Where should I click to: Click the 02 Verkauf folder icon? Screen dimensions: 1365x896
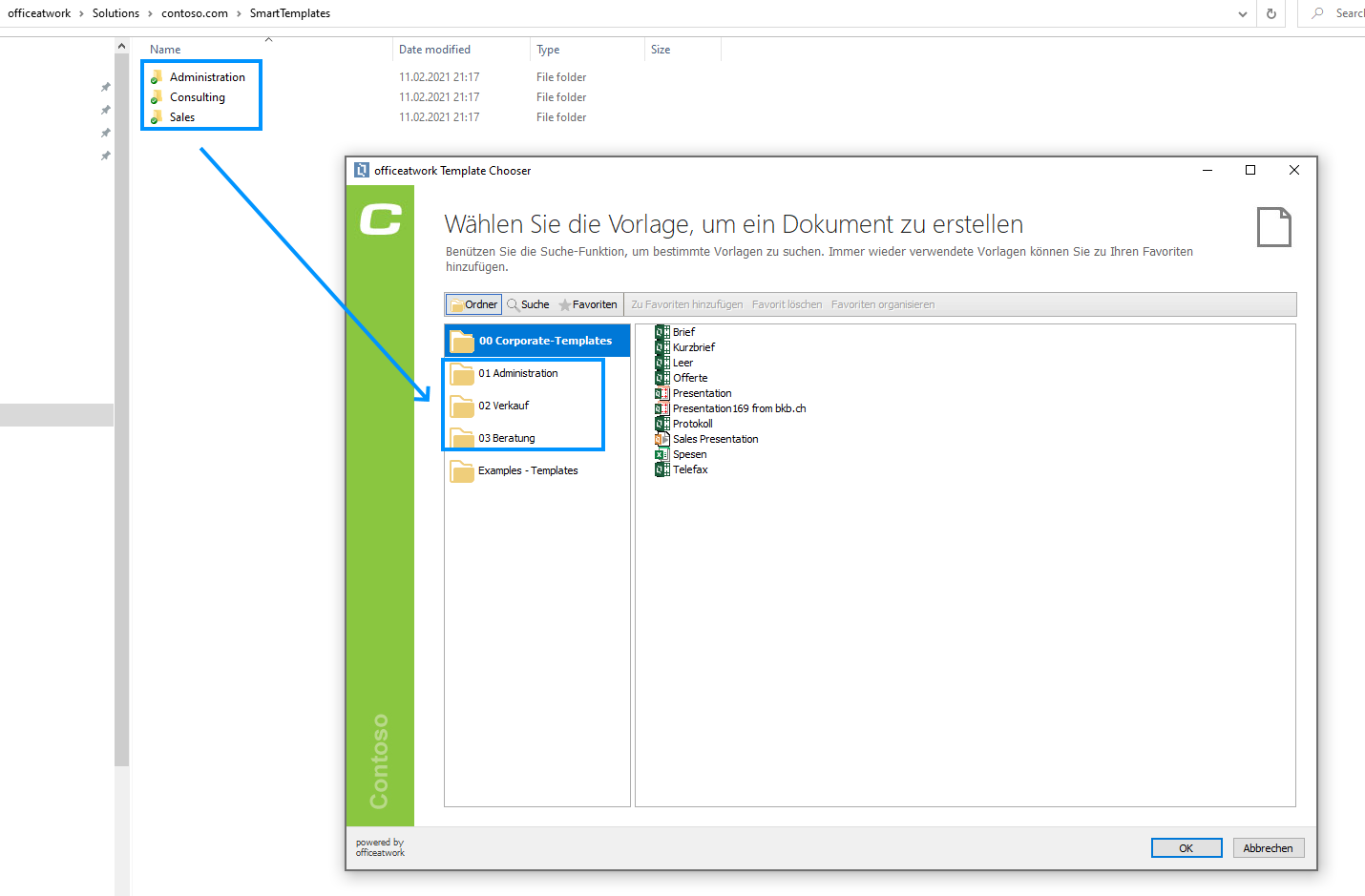click(462, 406)
